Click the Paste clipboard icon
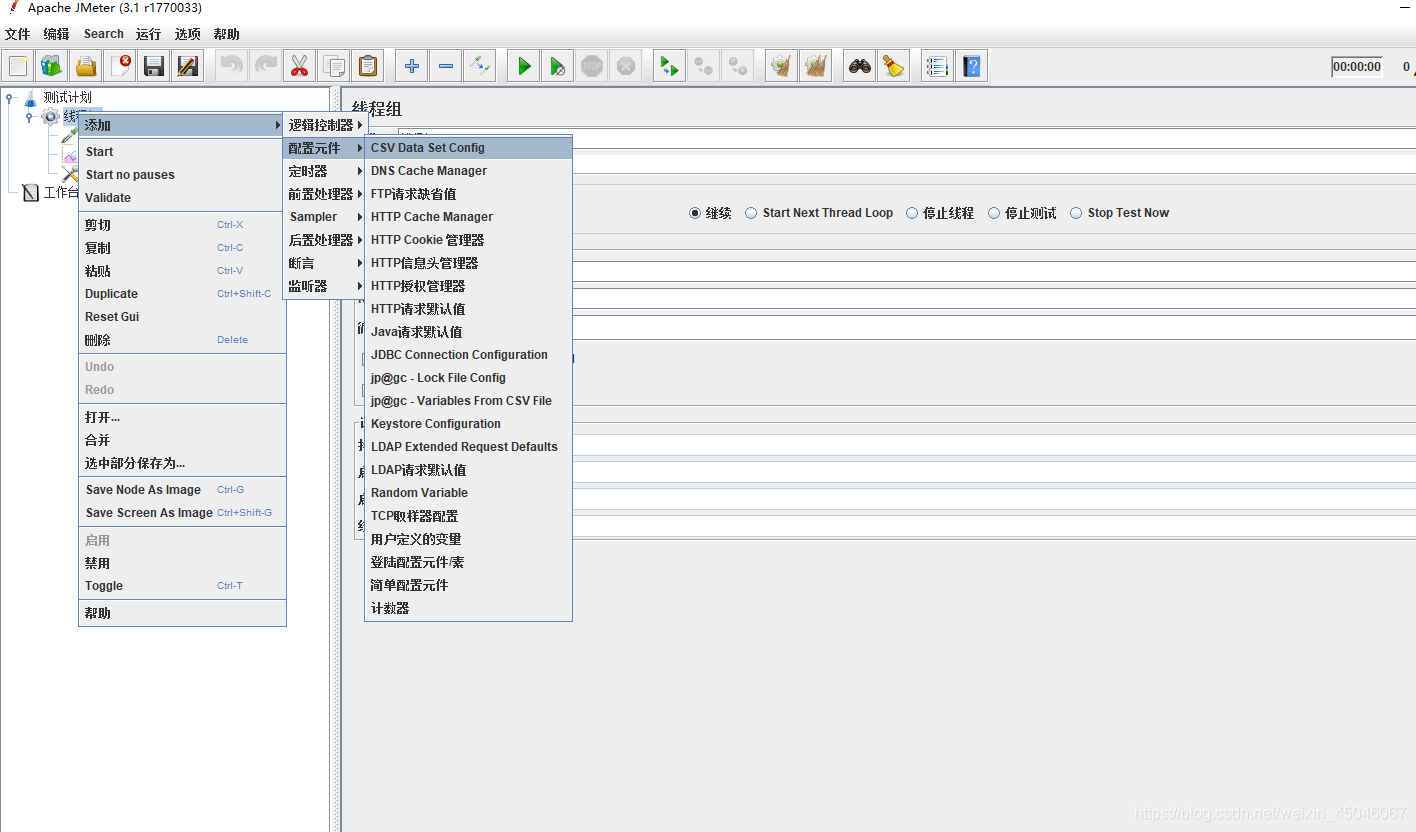 coord(368,67)
